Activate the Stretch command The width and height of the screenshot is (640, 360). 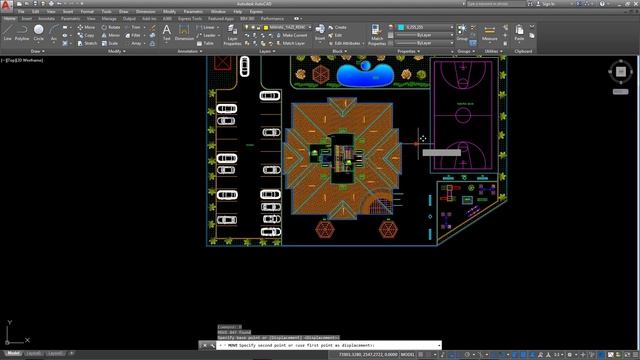tap(87, 43)
